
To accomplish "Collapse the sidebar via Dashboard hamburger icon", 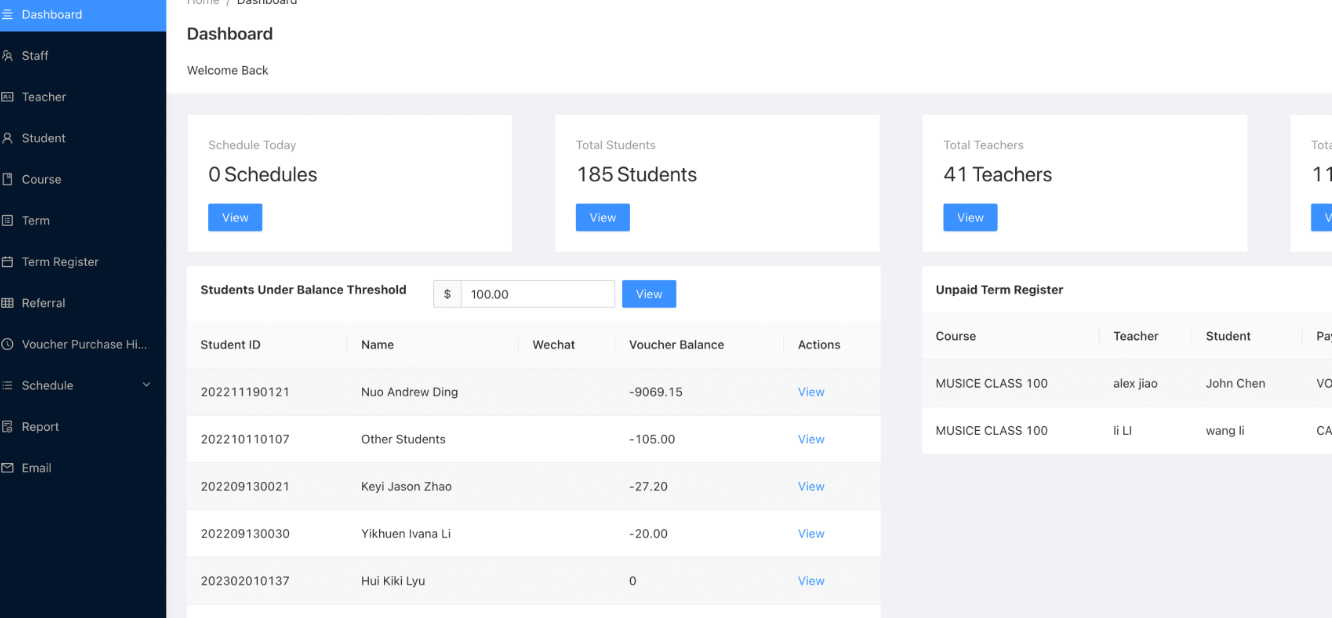I will [x=9, y=14].
